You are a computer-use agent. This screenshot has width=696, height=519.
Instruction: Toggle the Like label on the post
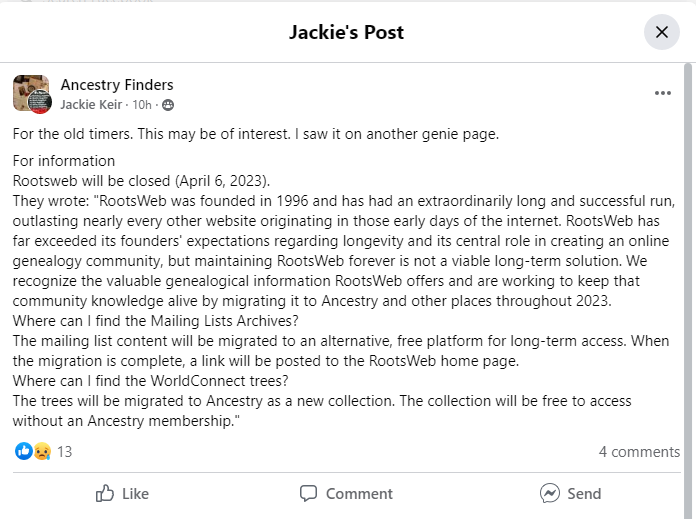point(135,494)
